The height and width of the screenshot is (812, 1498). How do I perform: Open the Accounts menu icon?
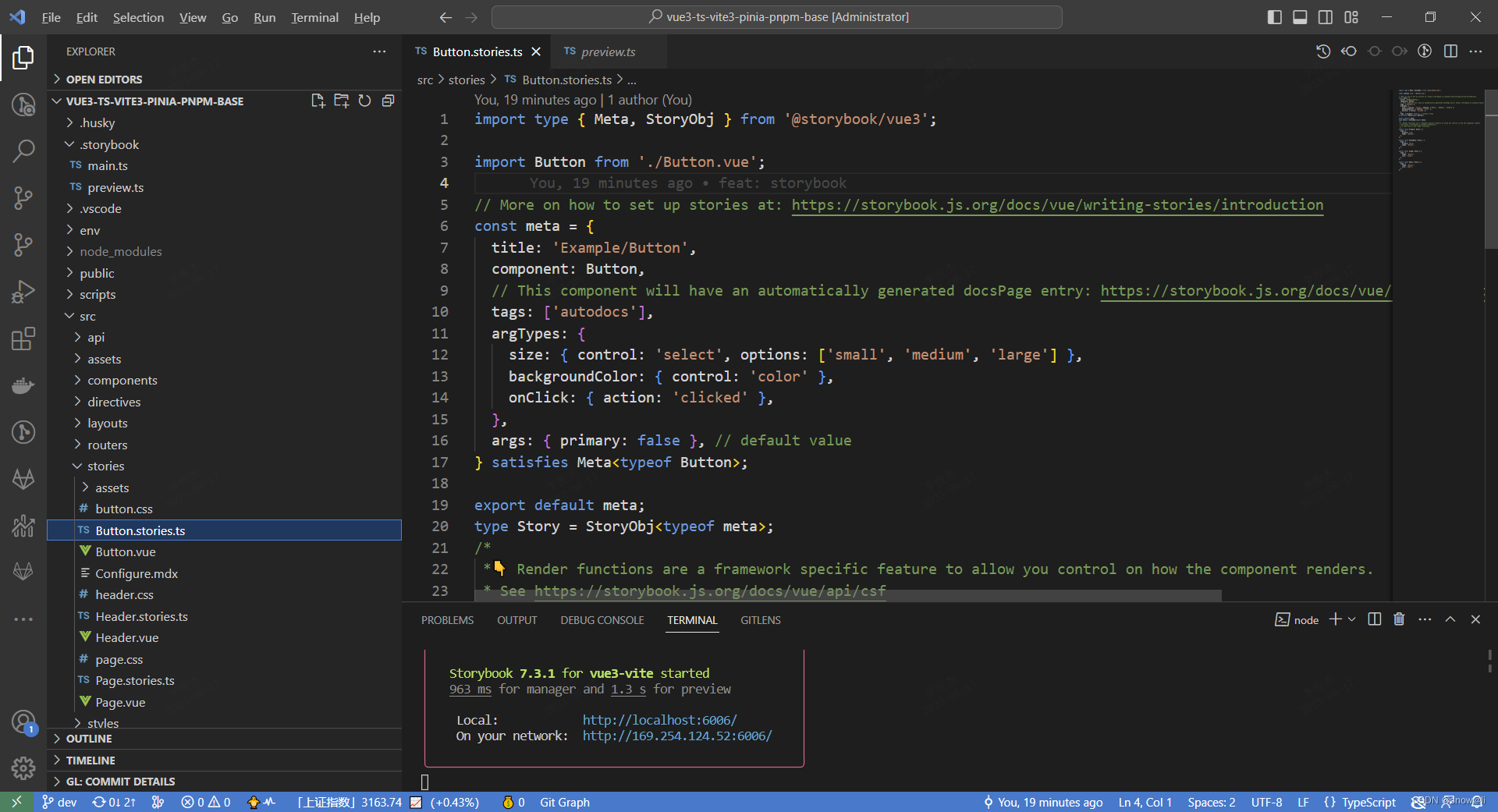click(23, 722)
